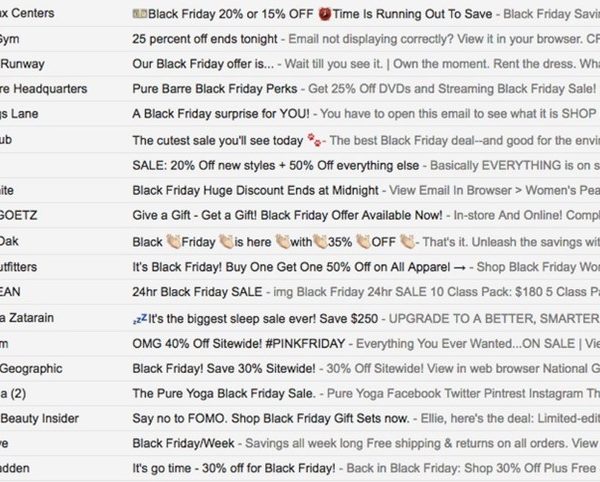This screenshot has width=600, height=482.
Task: Open "Our Black Friday offer is..." email
Action: [x=300, y=64]
